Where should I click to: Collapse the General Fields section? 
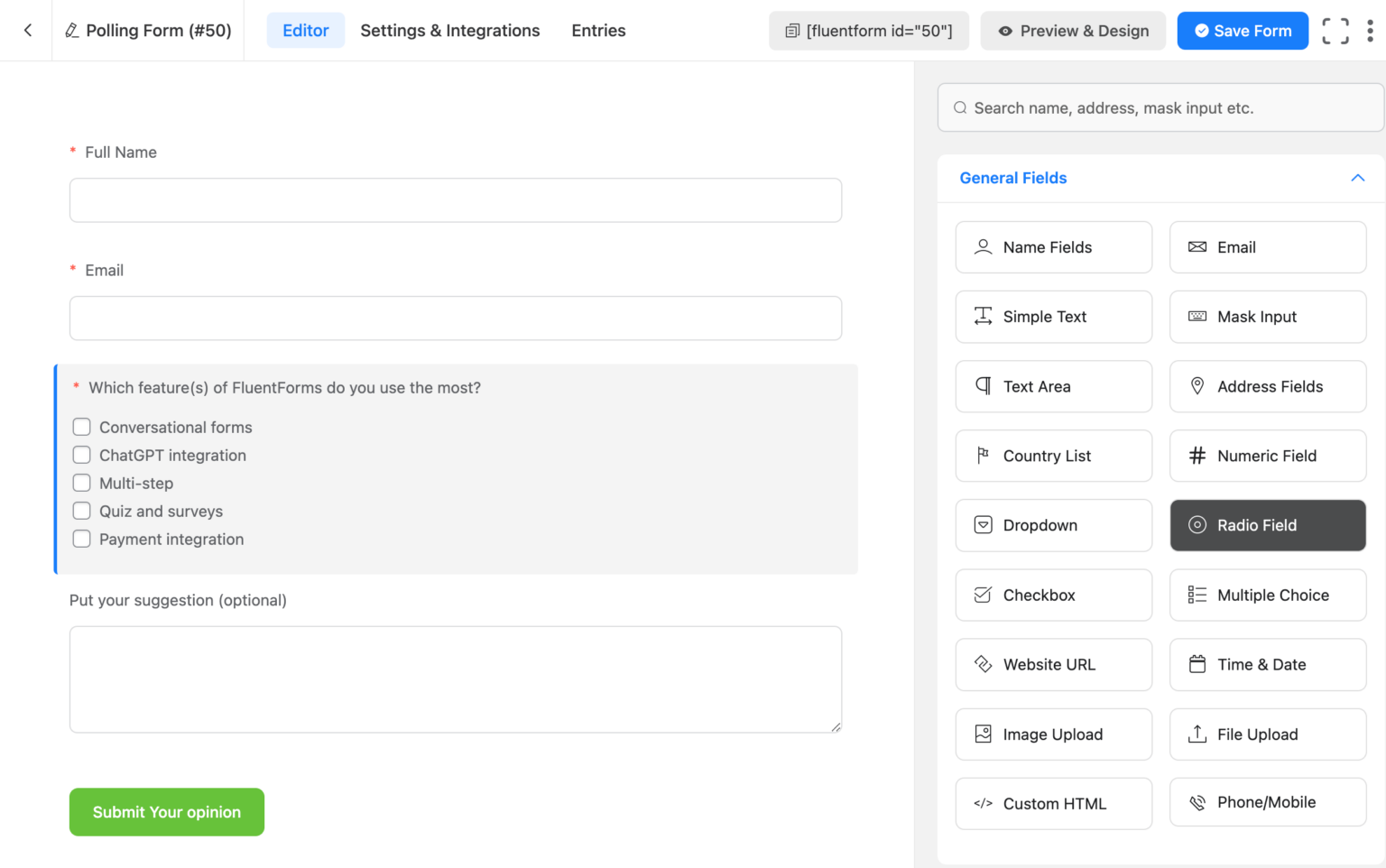click(x=1358, y=178)
